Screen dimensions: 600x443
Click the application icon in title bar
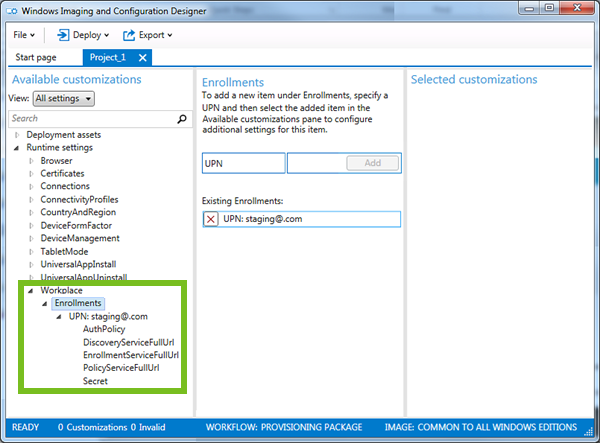point(12,11)
